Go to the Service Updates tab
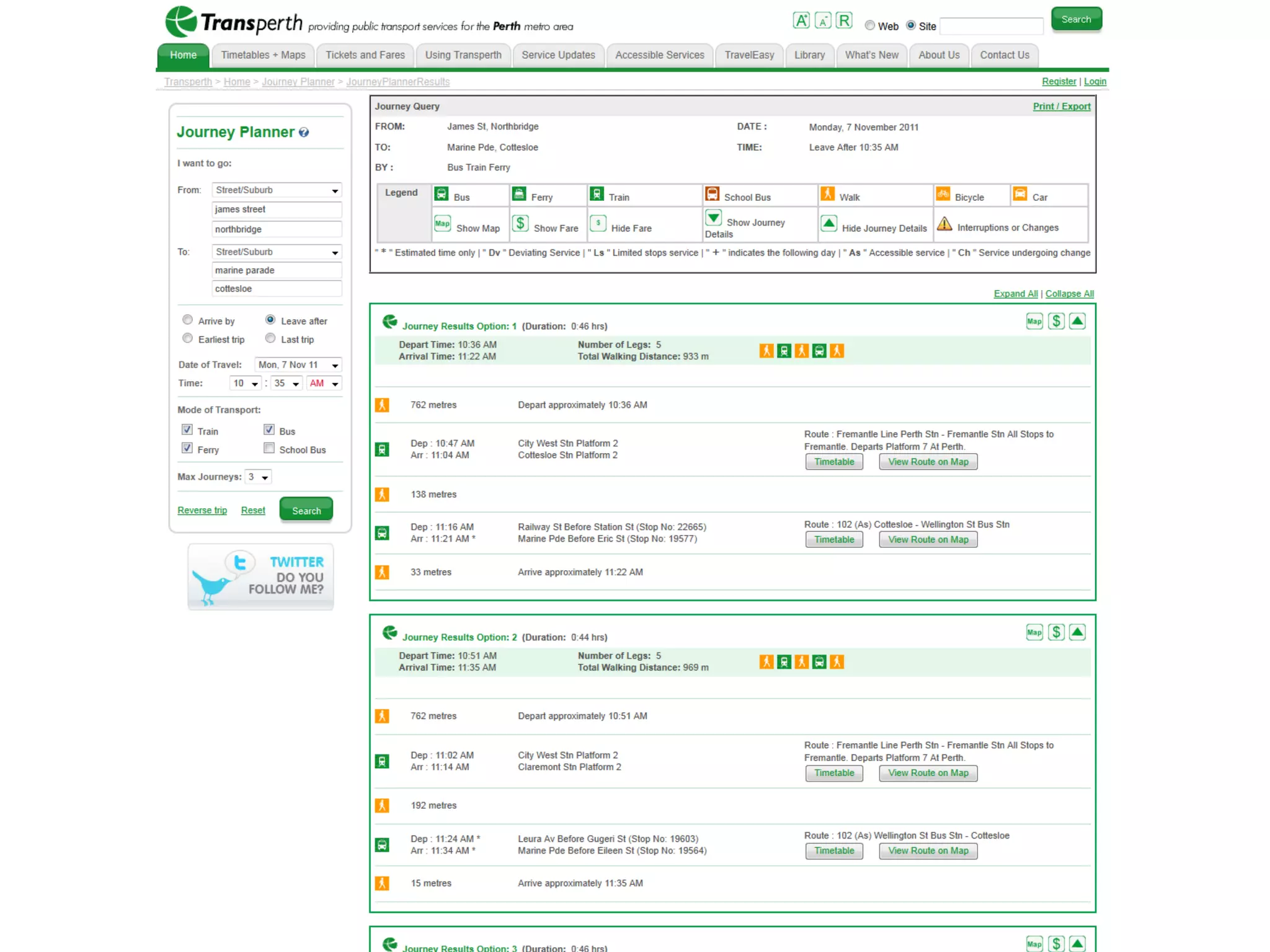 [558, 55]
